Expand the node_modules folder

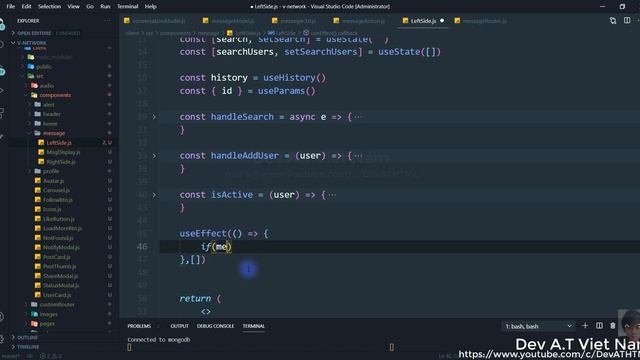pos(56,57)
